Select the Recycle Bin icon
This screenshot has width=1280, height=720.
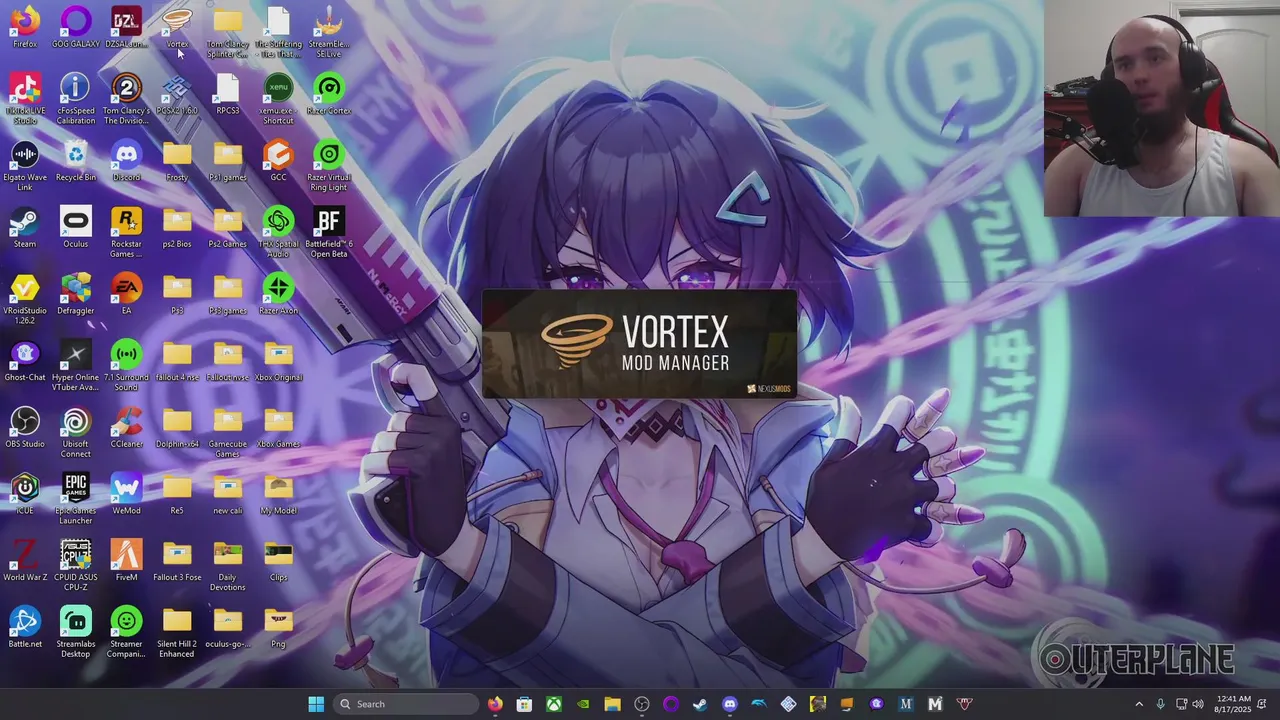(x=76, y=161)
